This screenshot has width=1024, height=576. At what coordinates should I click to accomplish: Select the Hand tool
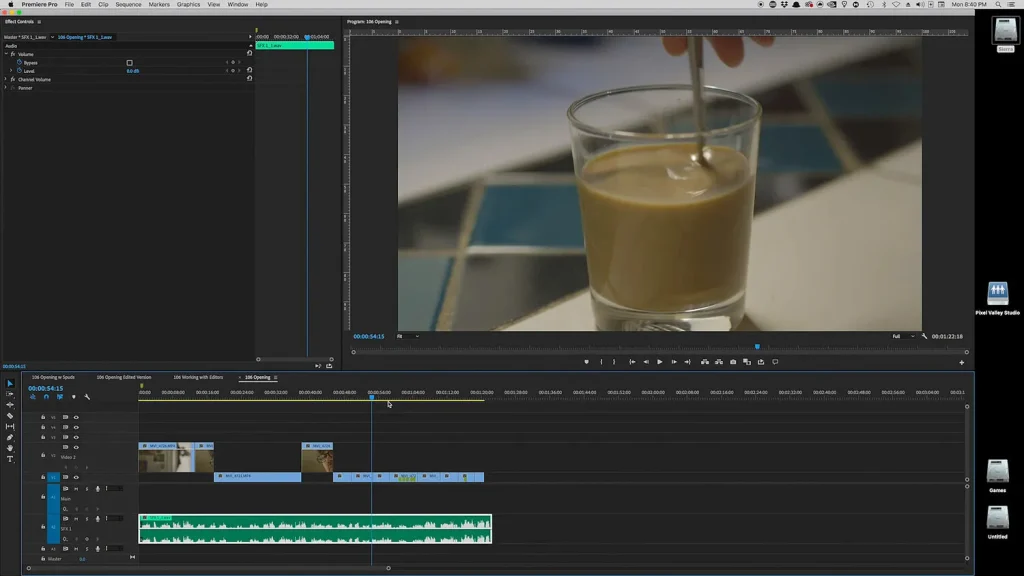coord(9,448)
